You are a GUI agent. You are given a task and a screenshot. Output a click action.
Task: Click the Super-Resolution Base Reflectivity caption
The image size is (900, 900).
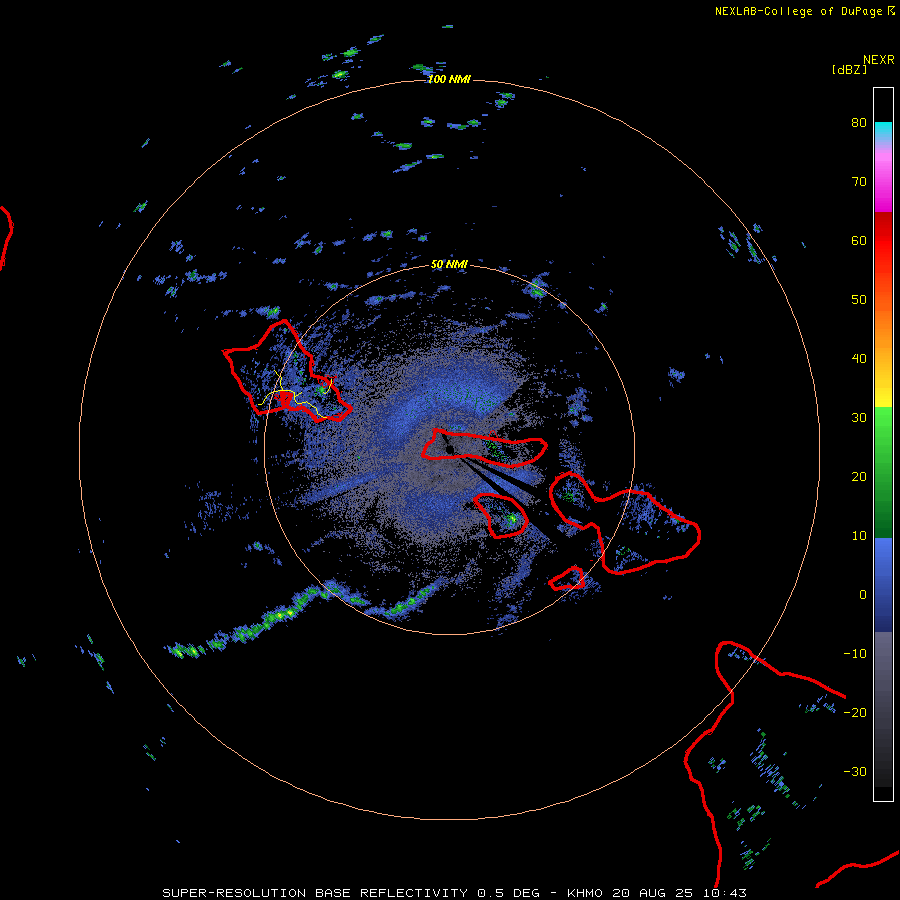tap(454, 893)
